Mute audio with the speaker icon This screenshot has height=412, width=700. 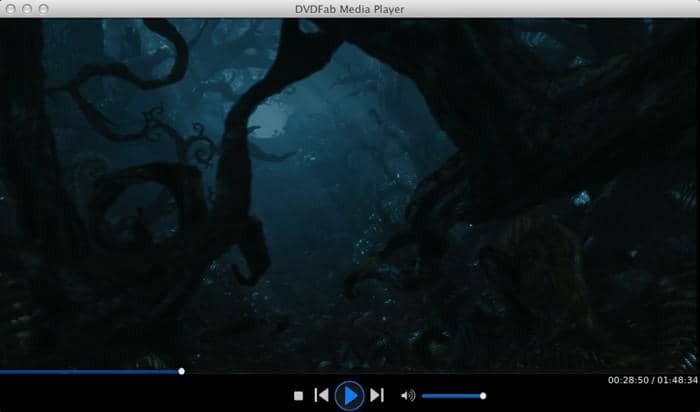(408, 395)
